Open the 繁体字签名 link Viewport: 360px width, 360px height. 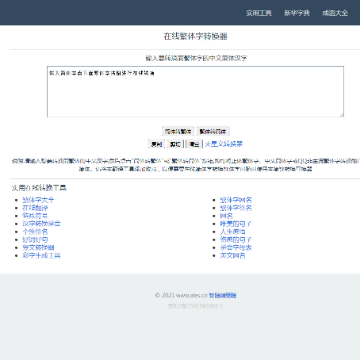point(236,208)
